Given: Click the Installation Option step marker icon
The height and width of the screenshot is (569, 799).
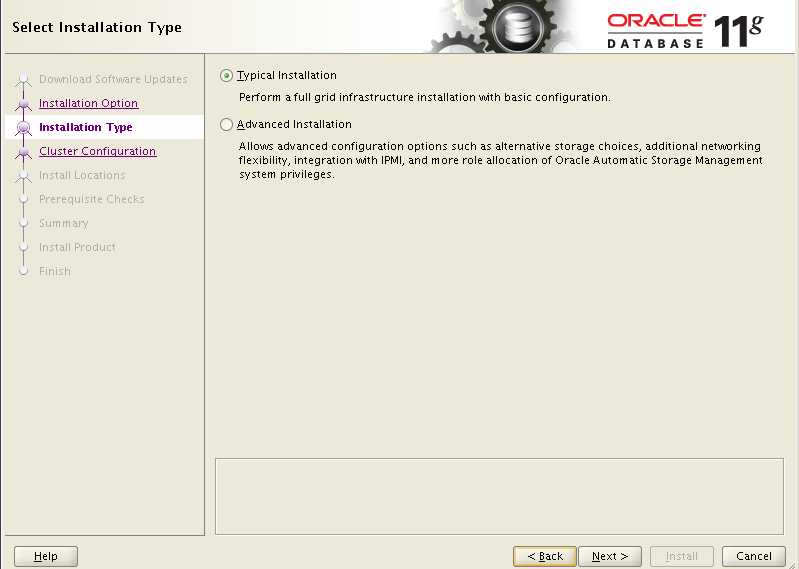Looking at the screenshot, I should 23,104.
